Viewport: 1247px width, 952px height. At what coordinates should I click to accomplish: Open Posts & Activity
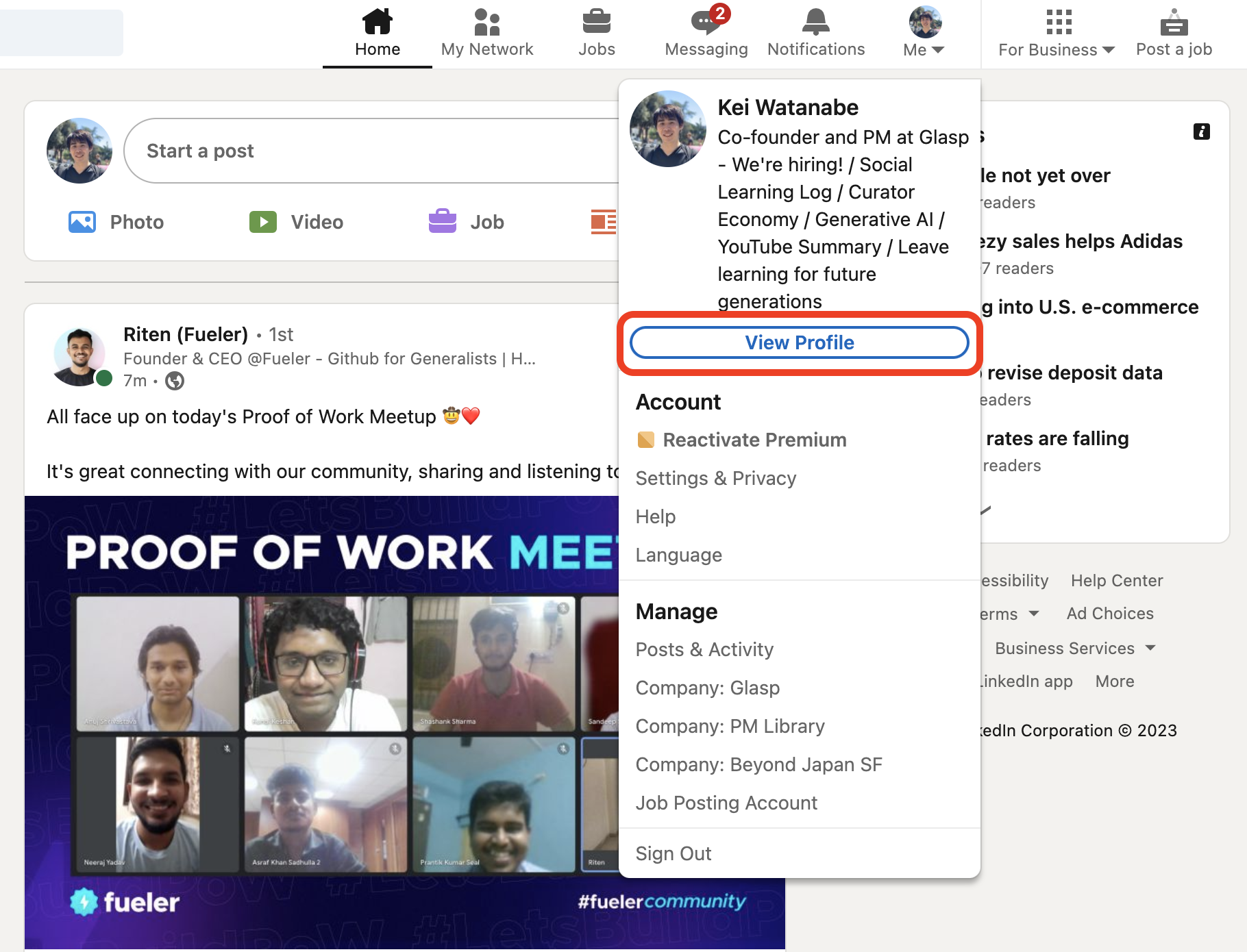coord(704,649)
